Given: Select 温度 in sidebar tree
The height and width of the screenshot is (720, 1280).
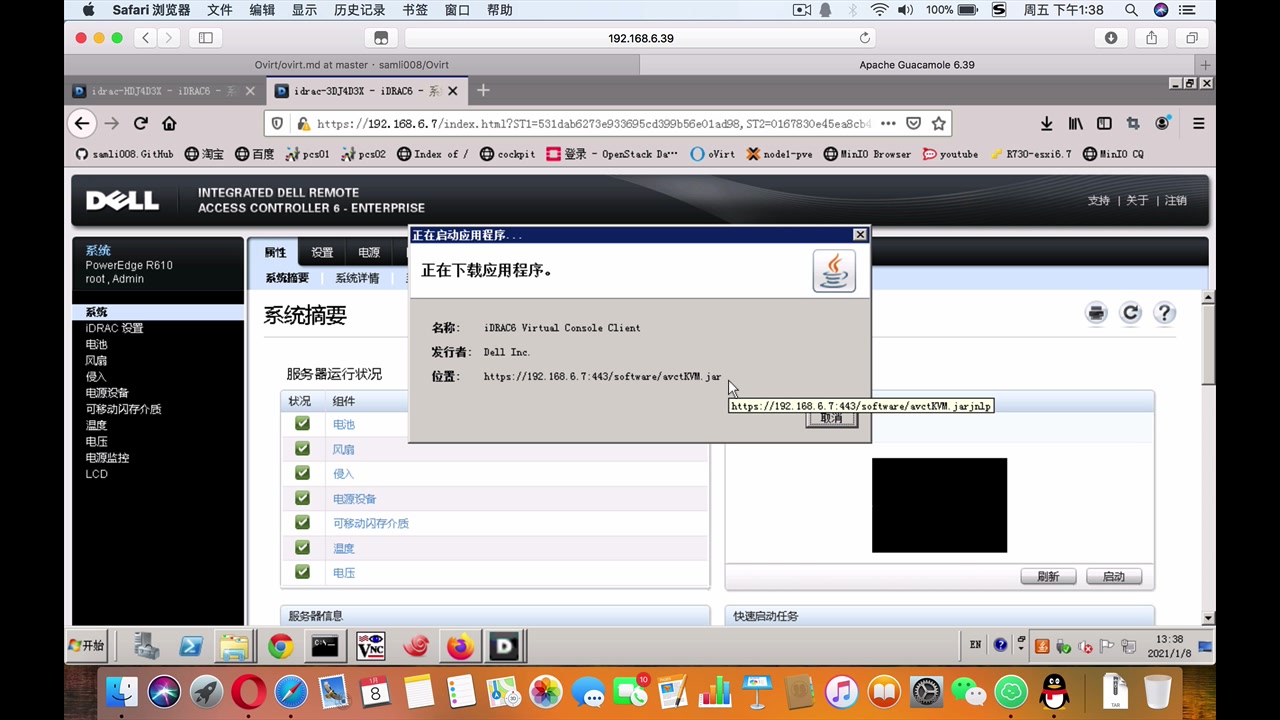Looking at the screenshot, I should click(x=96, y=425).
